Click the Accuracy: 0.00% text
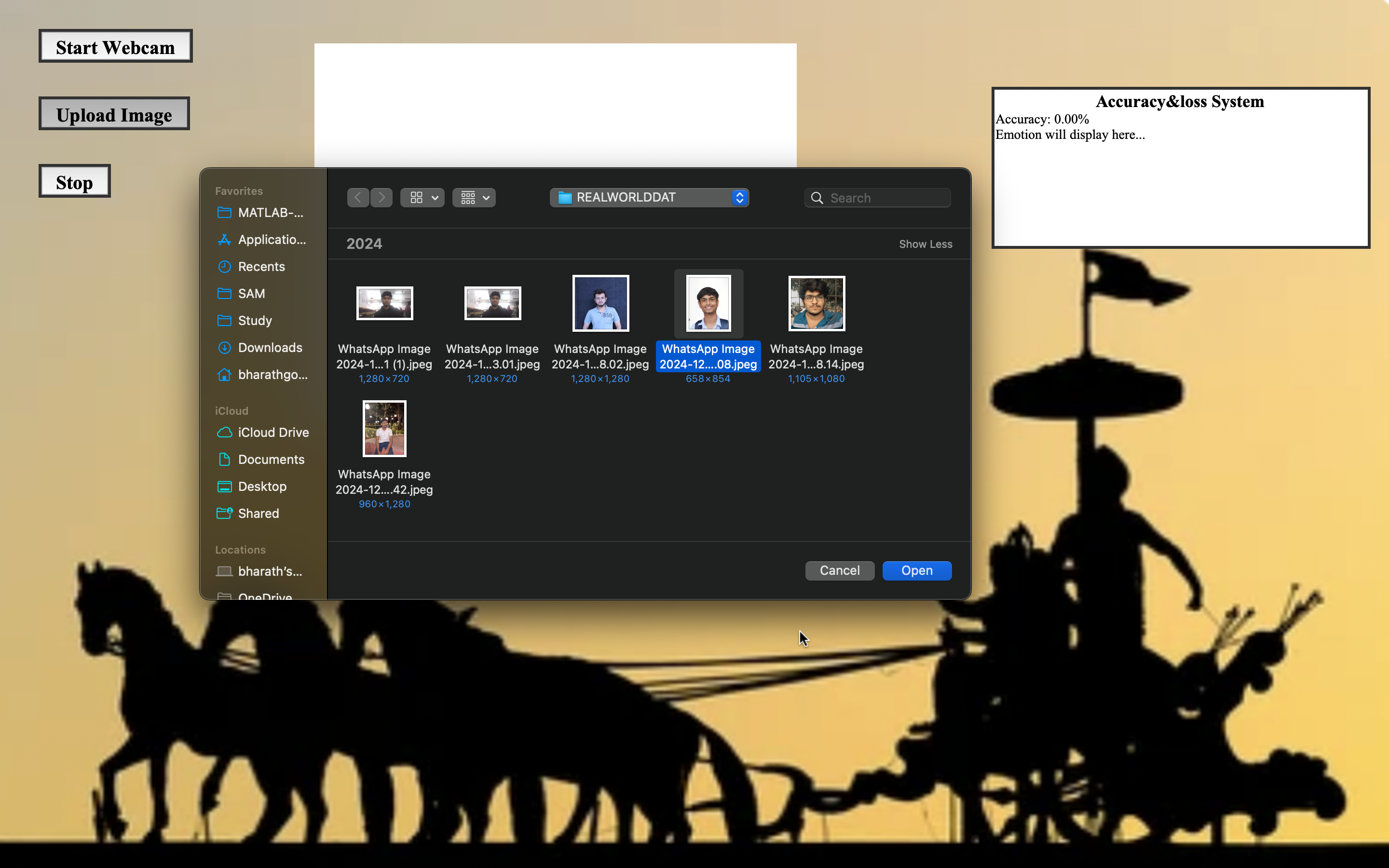This screenshot has height=868, width=1389. click(x=1042, y=120)
